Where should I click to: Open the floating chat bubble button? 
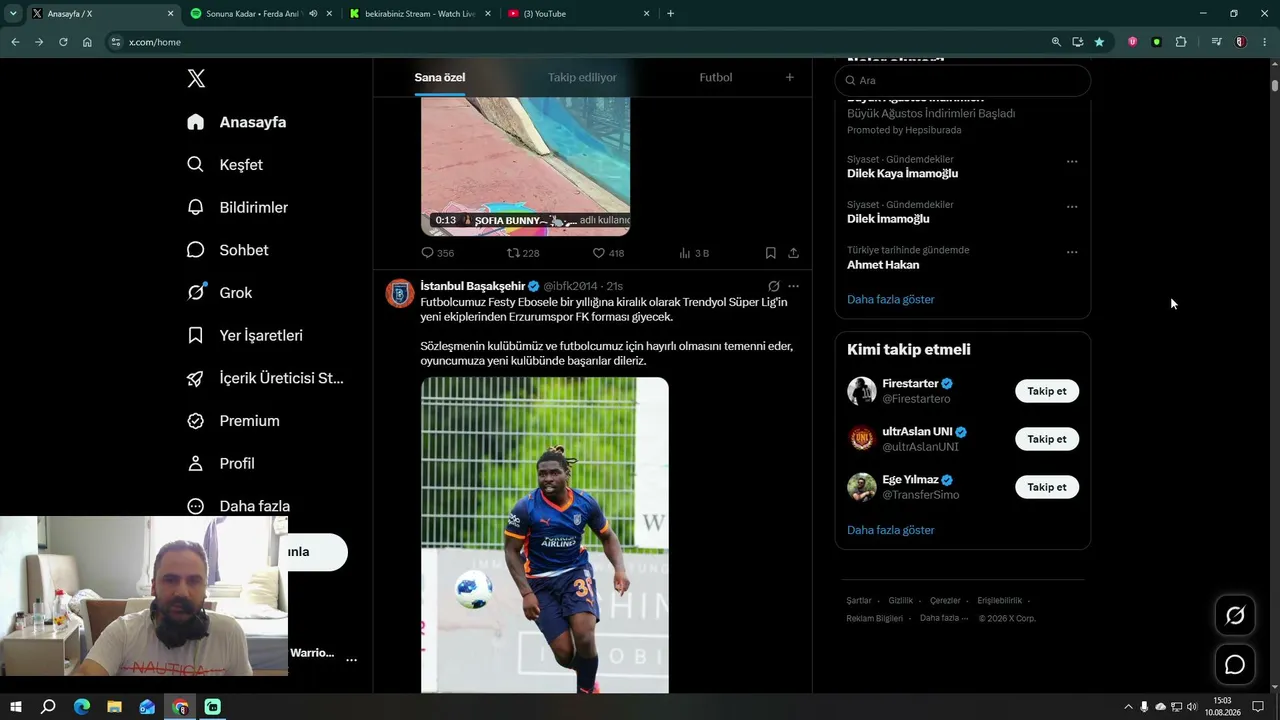pos(1235,665)
